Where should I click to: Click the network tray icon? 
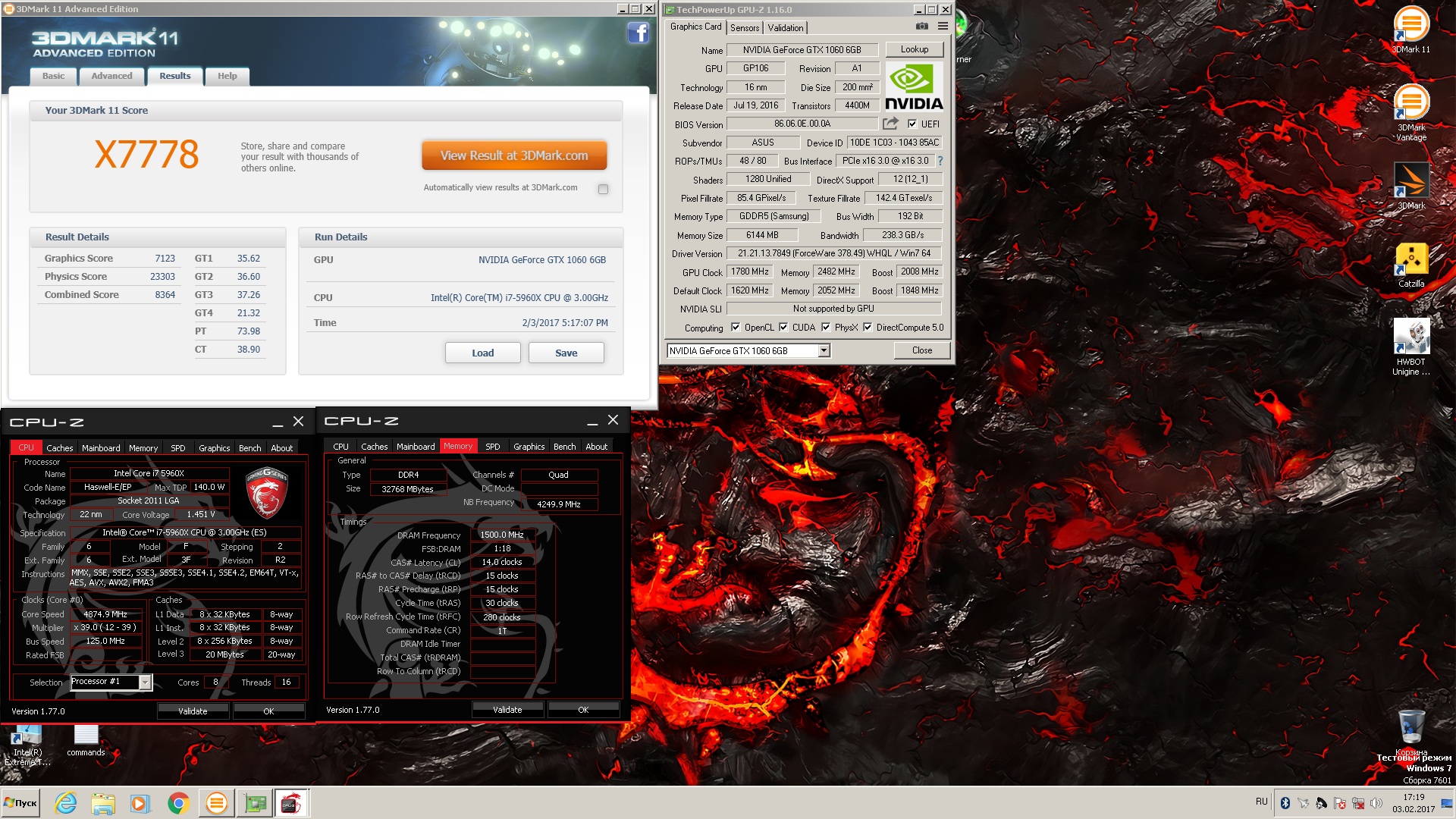pos(1358,803)
